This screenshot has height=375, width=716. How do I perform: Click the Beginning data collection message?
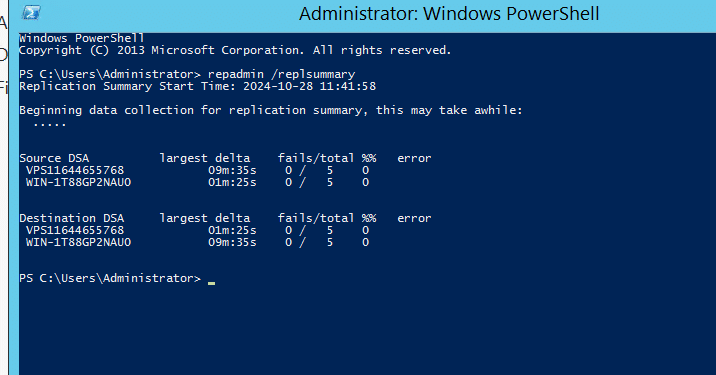[271, 111]
